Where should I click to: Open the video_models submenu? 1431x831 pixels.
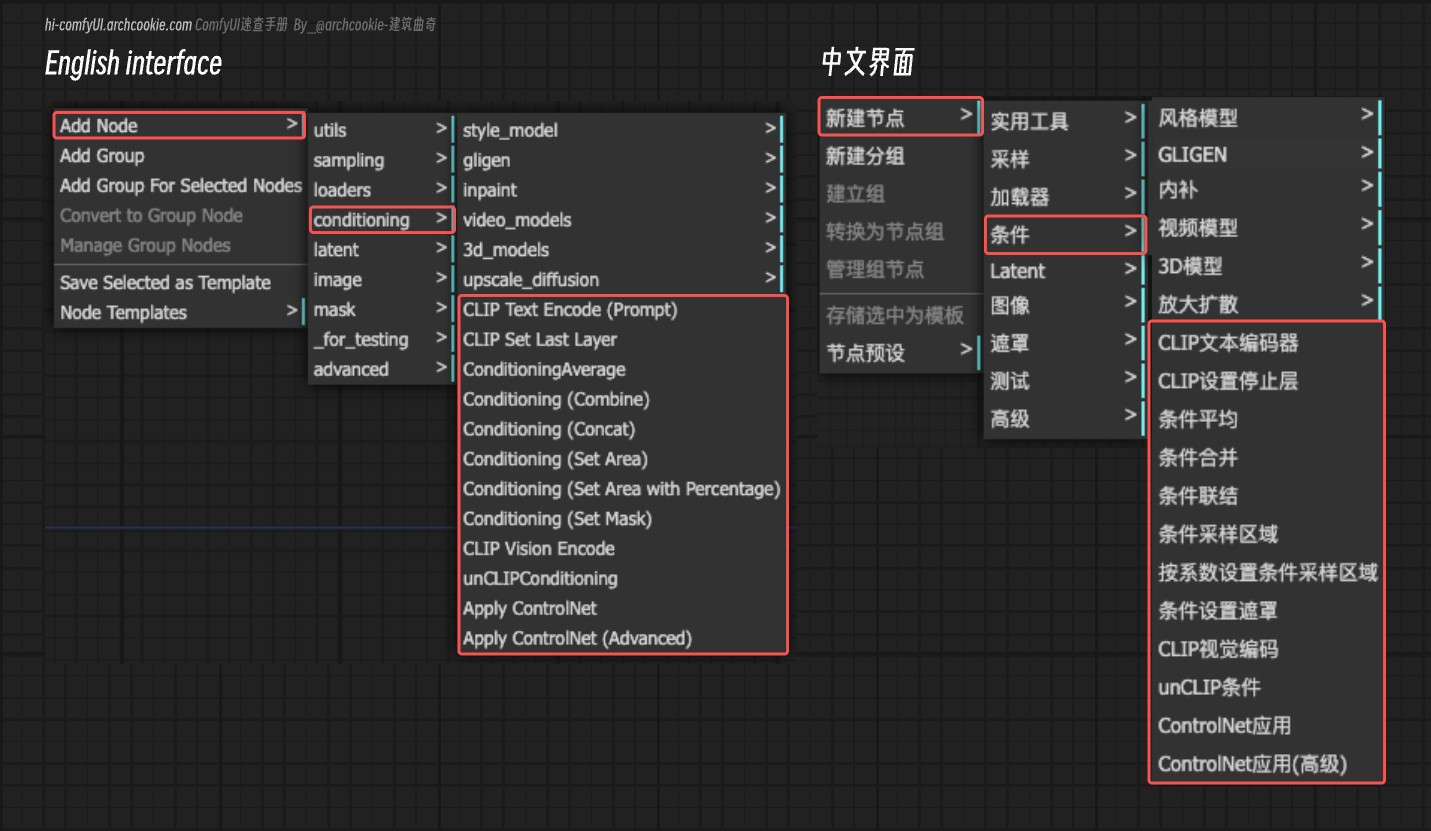pyautogui.click(x=620, y=220)
